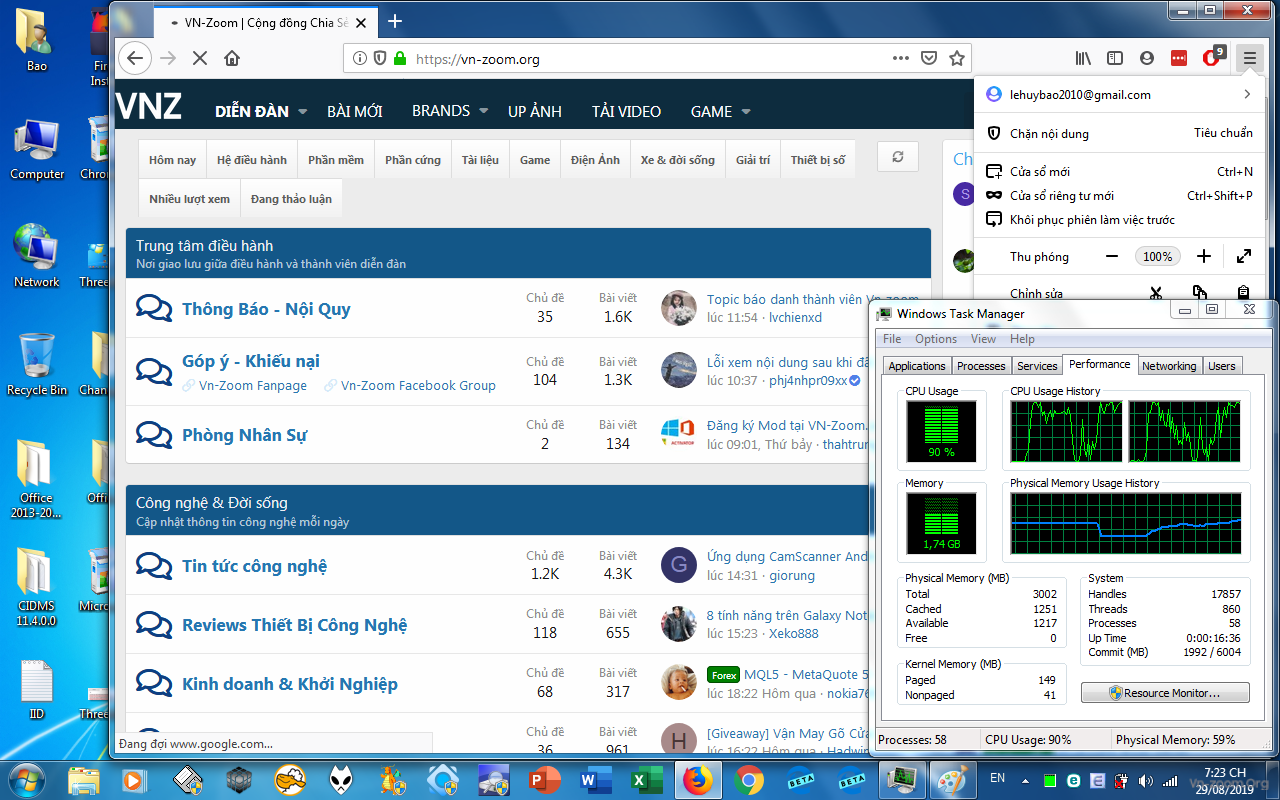Reset zoom via the 100% button

click(1157, 256)
